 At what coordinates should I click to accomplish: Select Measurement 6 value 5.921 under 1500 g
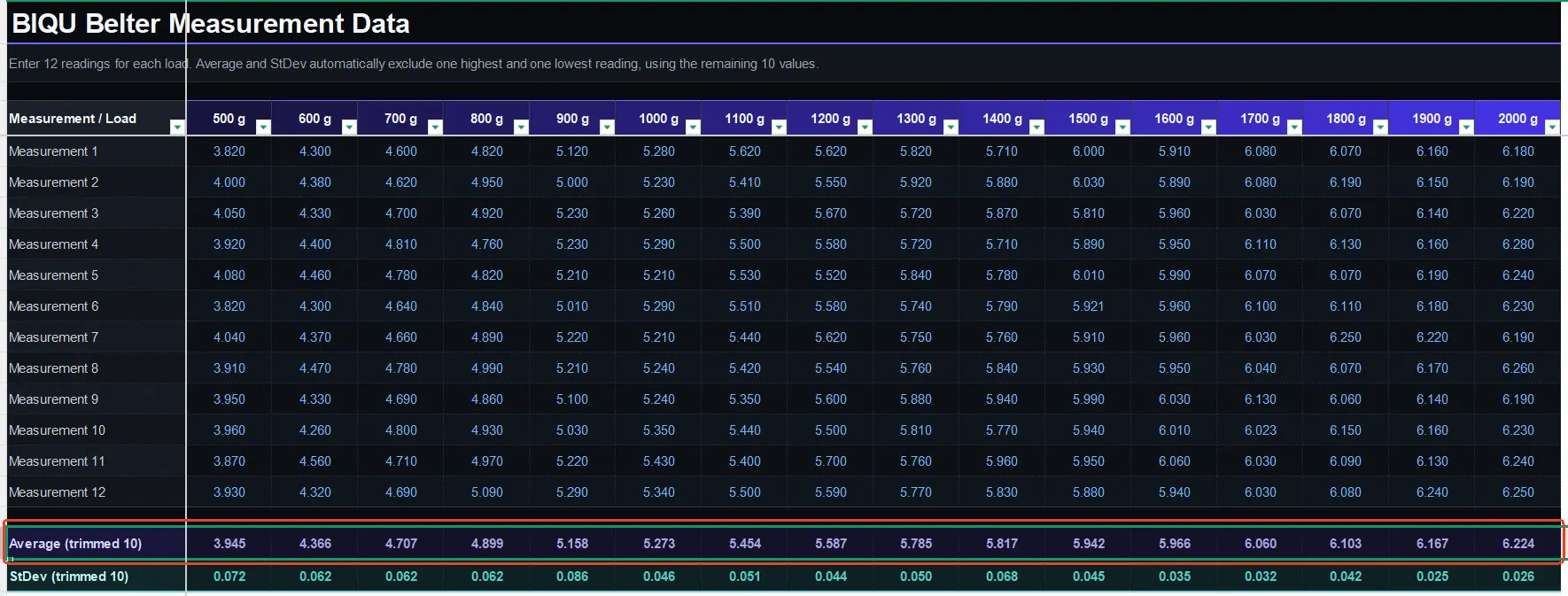(x=1088, y=306)
